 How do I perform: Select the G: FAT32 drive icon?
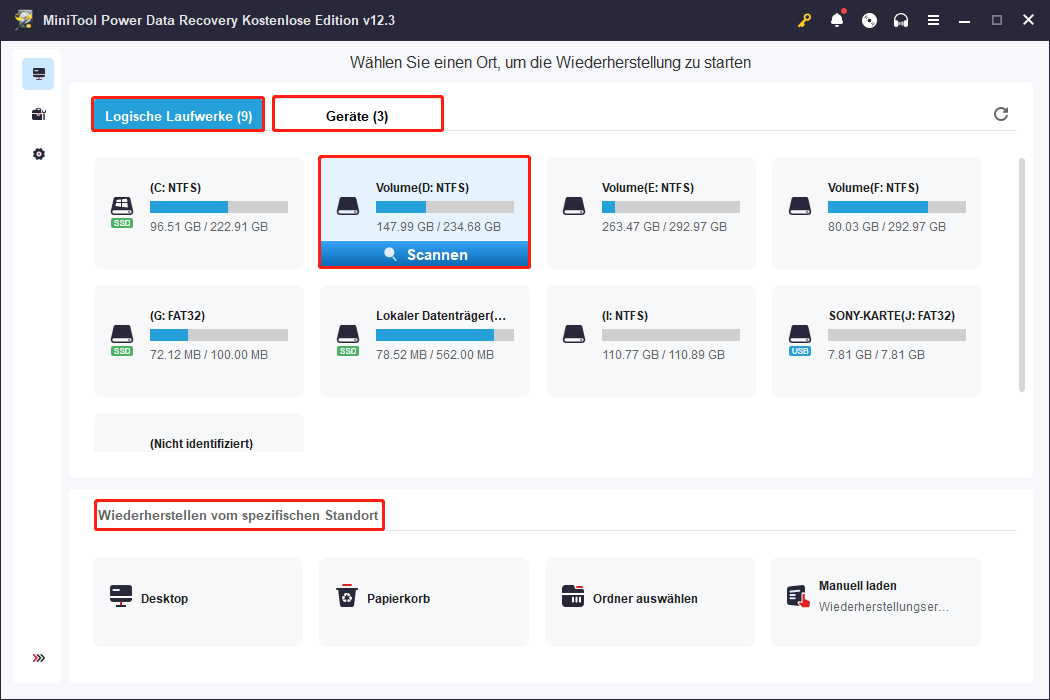click(122, 340)
